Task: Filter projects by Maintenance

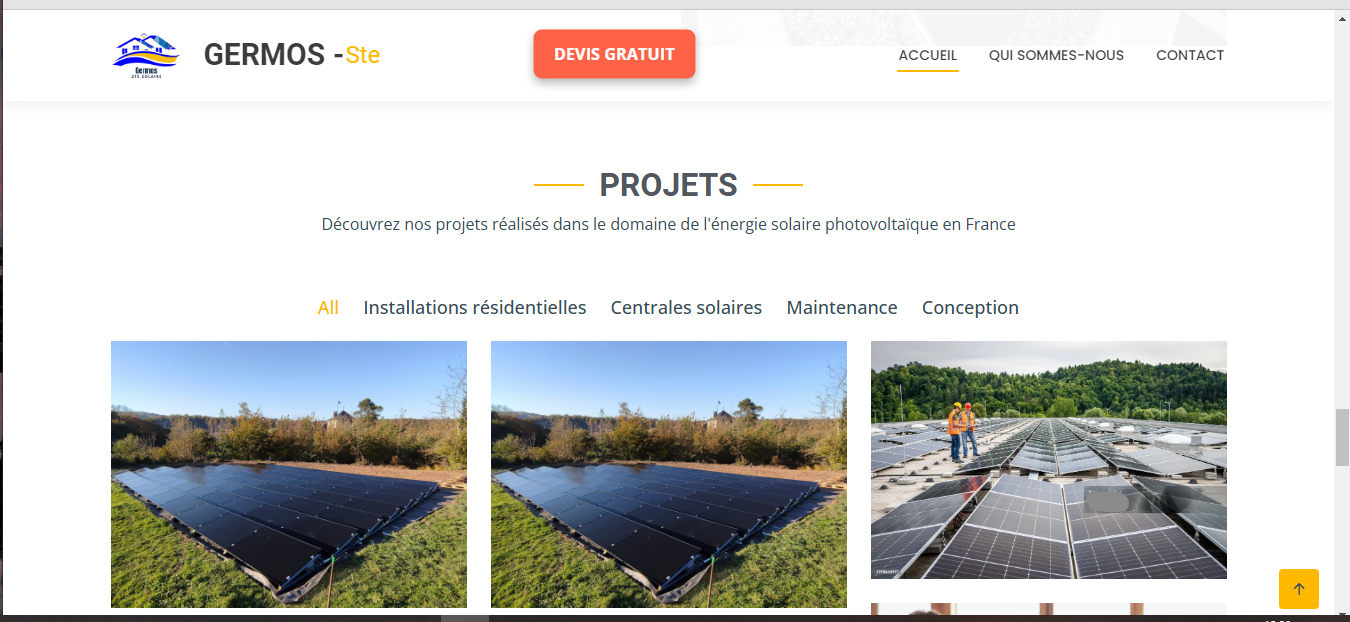Action: [x=842, y=308]
